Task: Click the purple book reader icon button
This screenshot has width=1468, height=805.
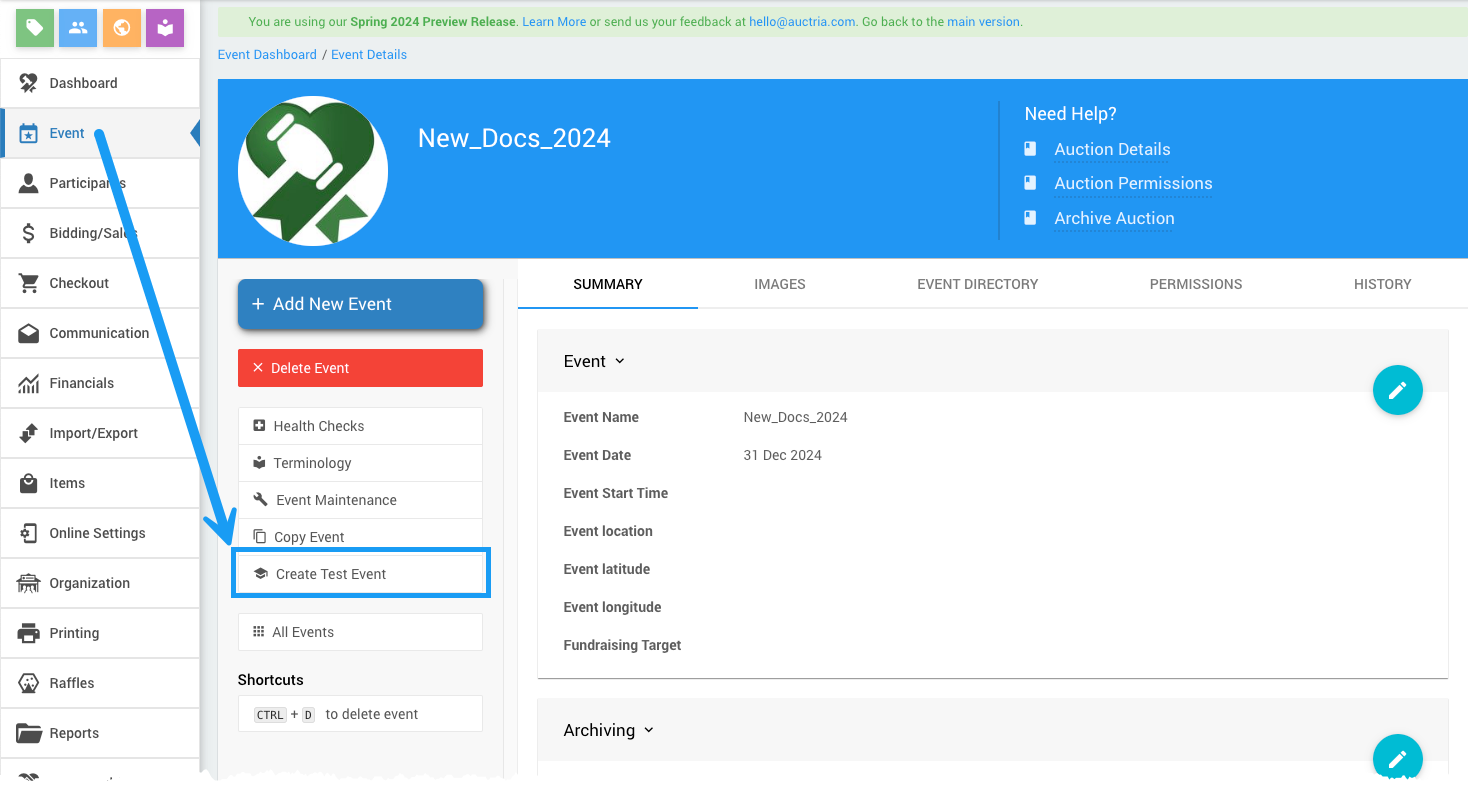Action: pos(165,28)
